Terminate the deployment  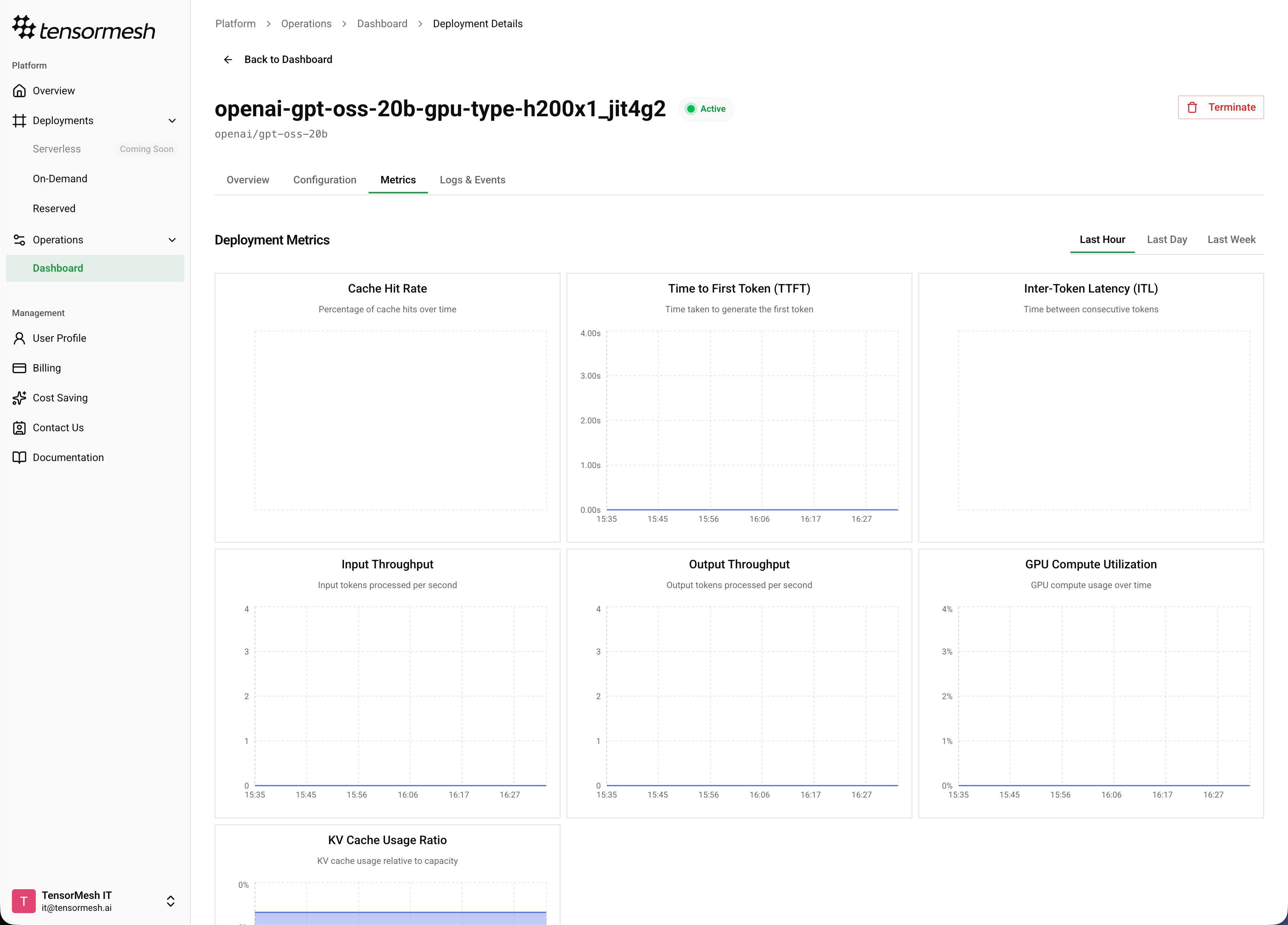point(1221,107)
